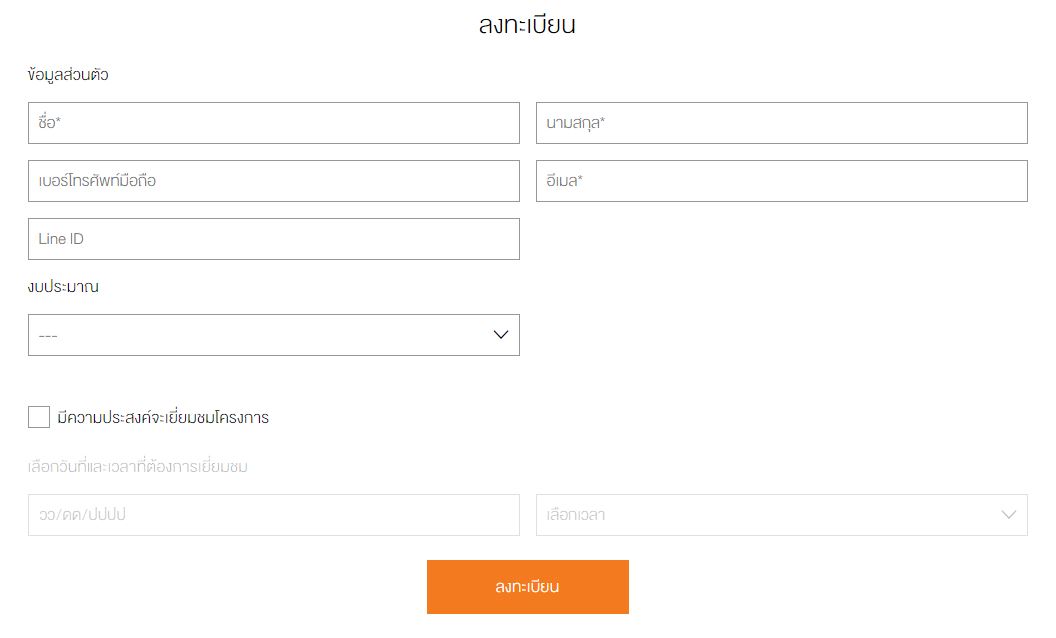Click the มีความประสงค์จะเยี่ยมชมโครงการ label text
The height and width of the screenshot is (638, 1056).
(163, 418)
